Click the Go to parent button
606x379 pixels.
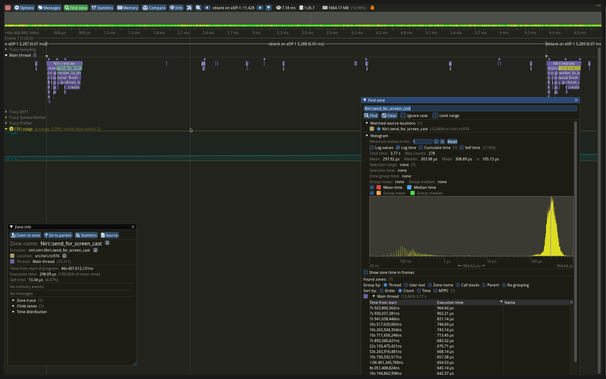pyautogui.click(x=58, y=235)
